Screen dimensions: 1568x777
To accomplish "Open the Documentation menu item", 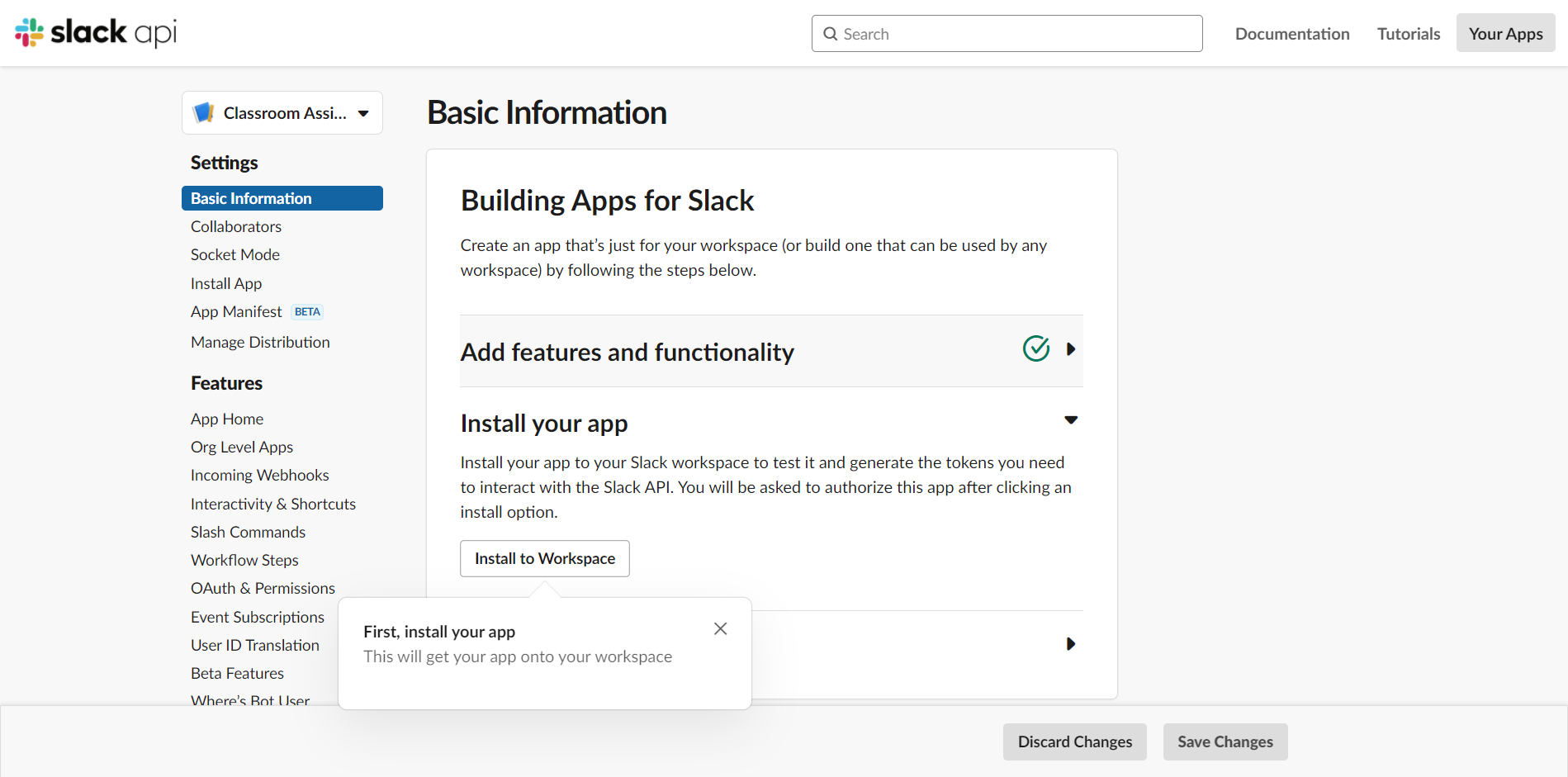I will point(1292,34).
